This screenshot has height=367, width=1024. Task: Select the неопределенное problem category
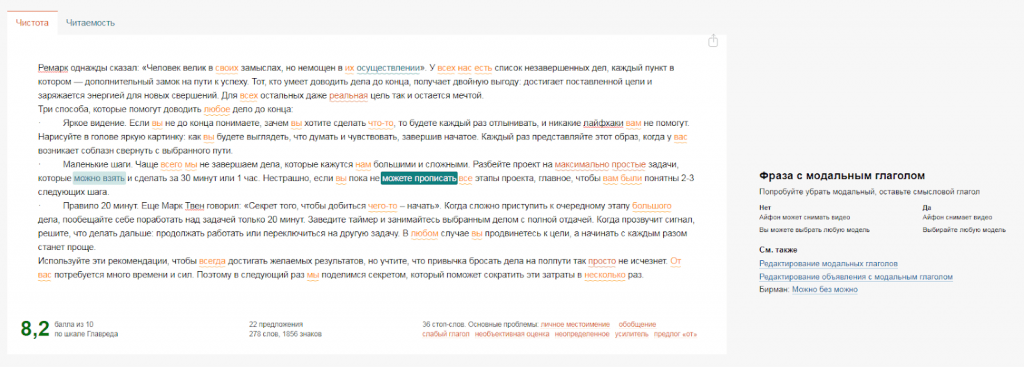tap(582, 334)
